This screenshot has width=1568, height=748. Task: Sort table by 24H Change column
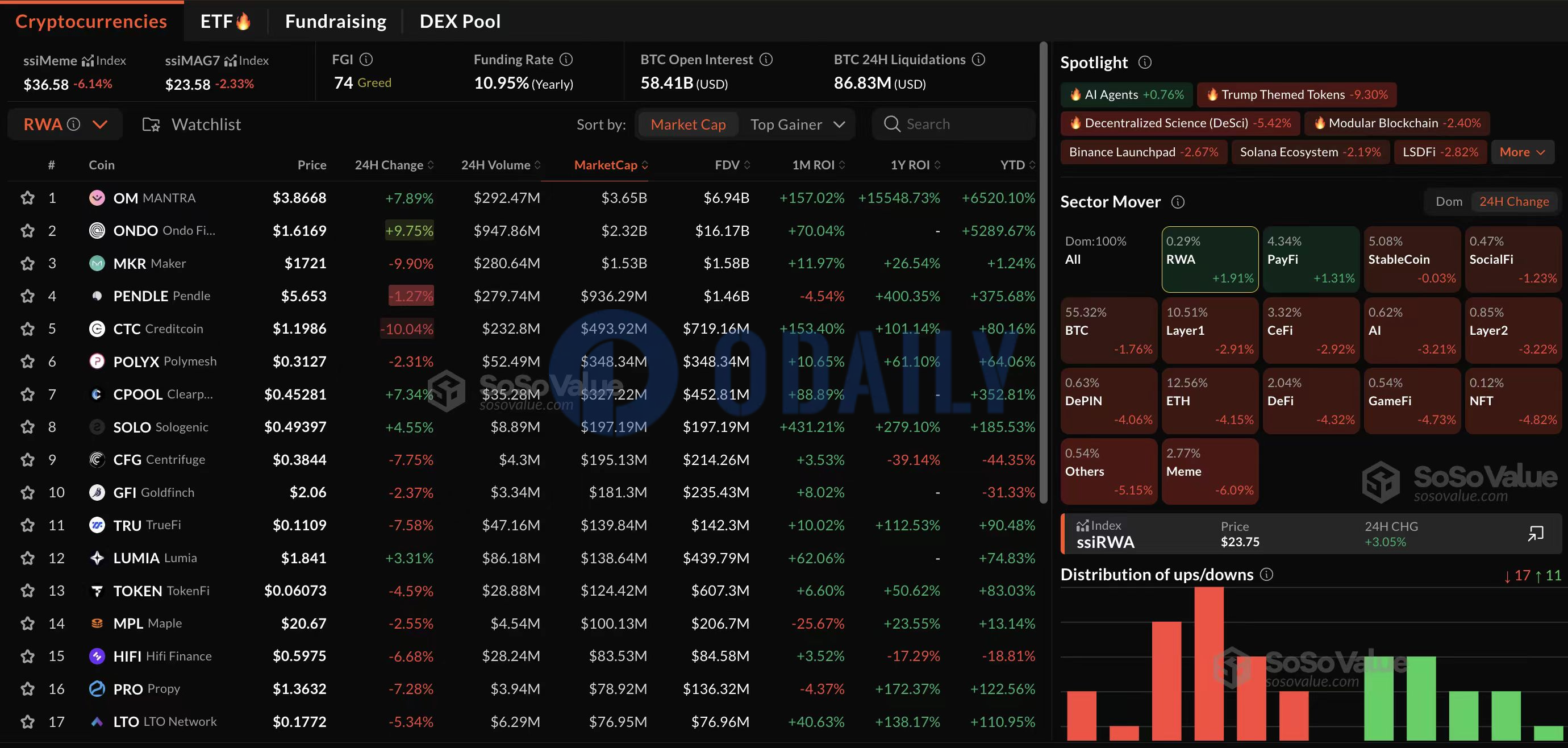click(394, 165)
